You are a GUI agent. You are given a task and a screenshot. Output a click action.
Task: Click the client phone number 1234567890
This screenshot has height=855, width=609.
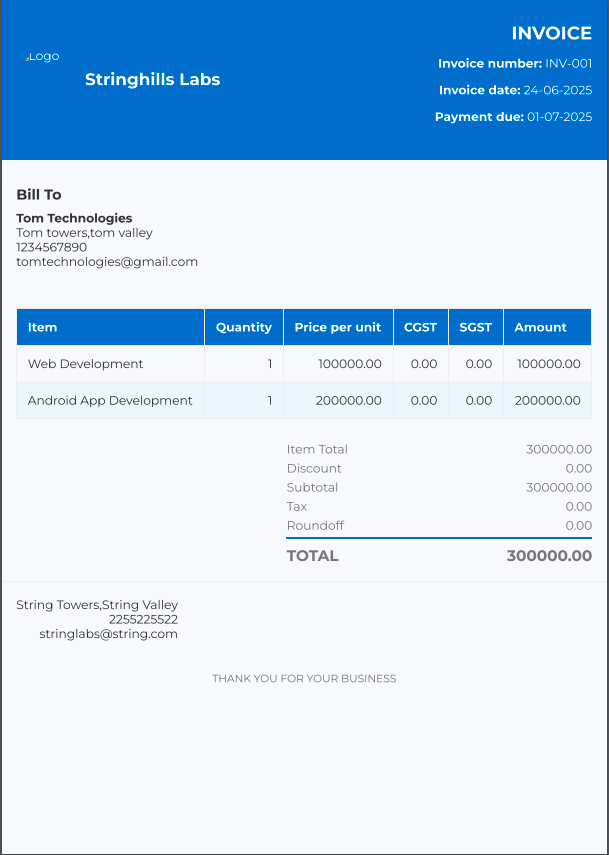point(52,247)
